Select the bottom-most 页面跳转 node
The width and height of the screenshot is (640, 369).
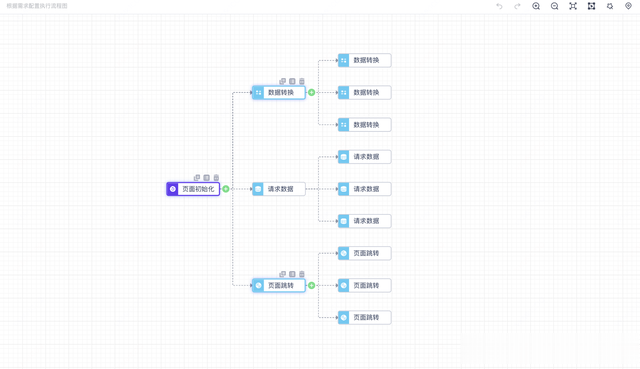pos(364,318)
